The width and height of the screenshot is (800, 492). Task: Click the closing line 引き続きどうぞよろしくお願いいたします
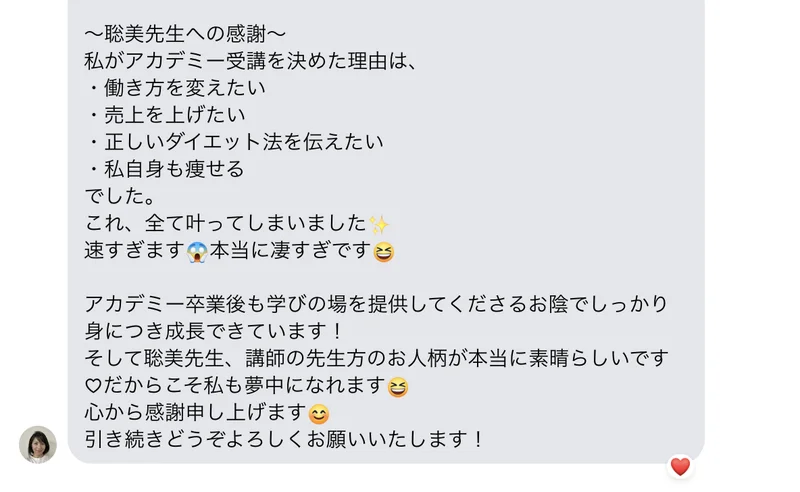[284, 439]
